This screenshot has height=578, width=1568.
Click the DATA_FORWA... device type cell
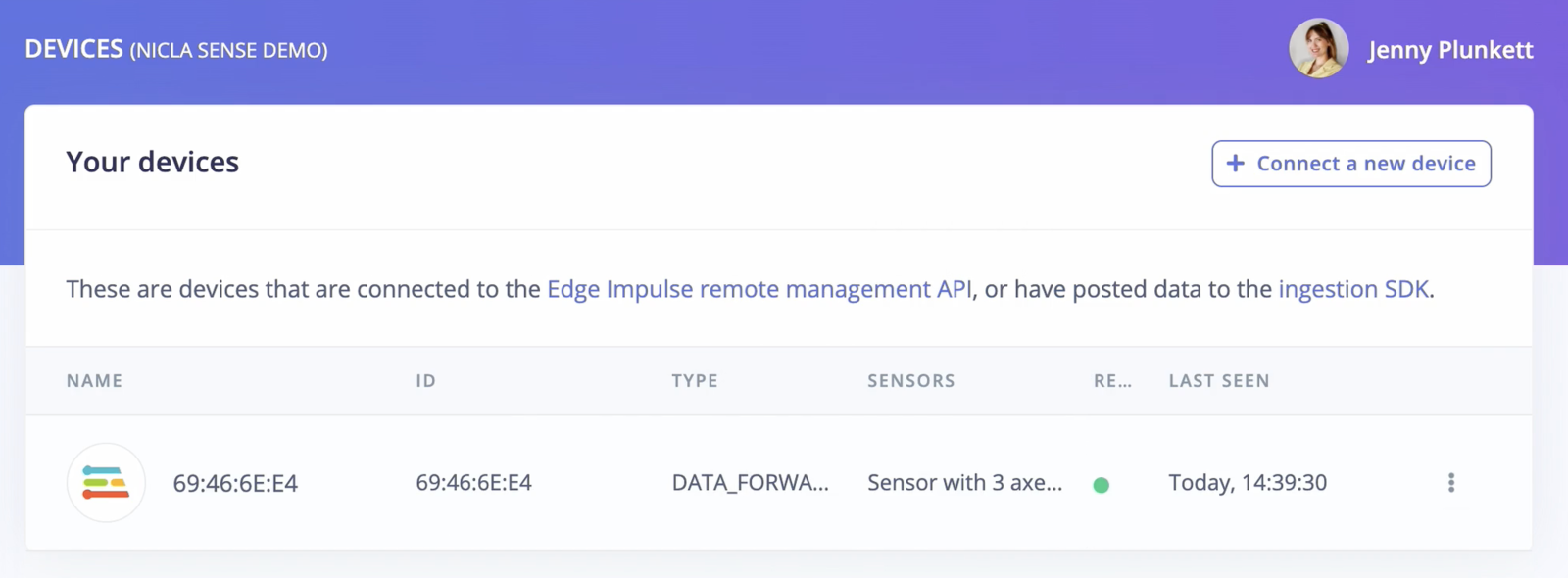pyautogui.click(x=750, y=483)
